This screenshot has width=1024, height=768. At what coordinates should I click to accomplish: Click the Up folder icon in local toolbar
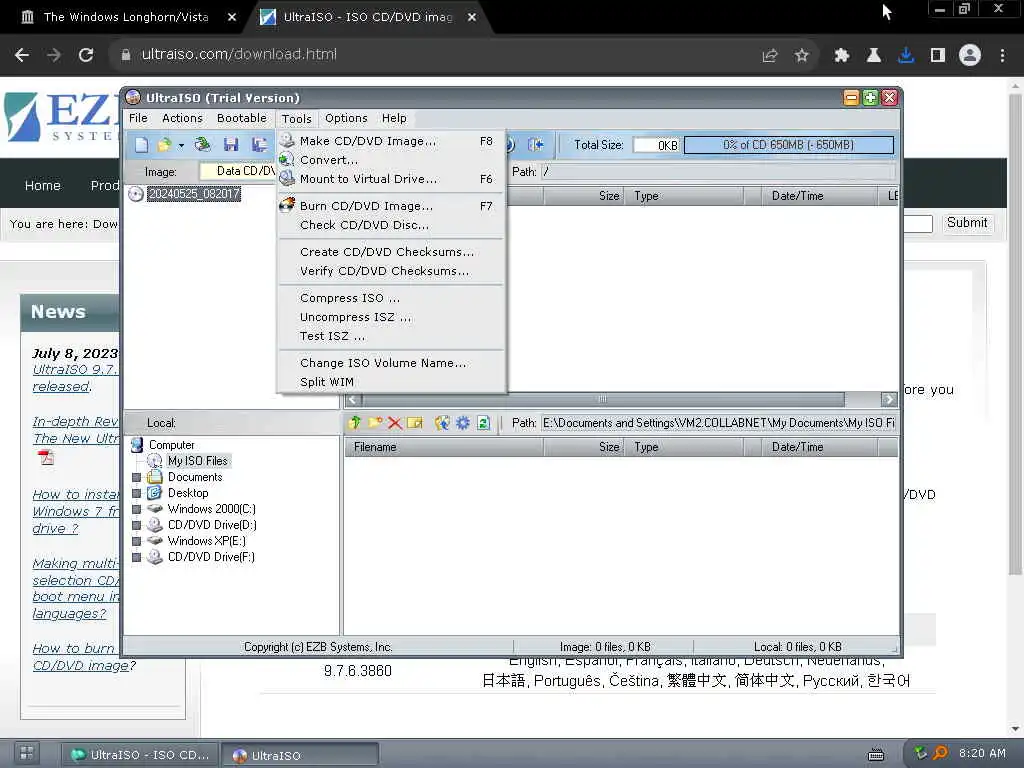tap(355, 423)
